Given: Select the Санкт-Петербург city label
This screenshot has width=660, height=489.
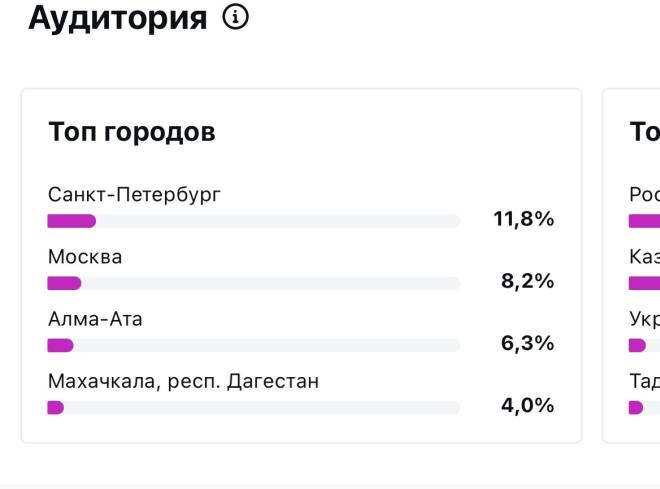Looking at the screenshot, I should click(x=134, y=195).
